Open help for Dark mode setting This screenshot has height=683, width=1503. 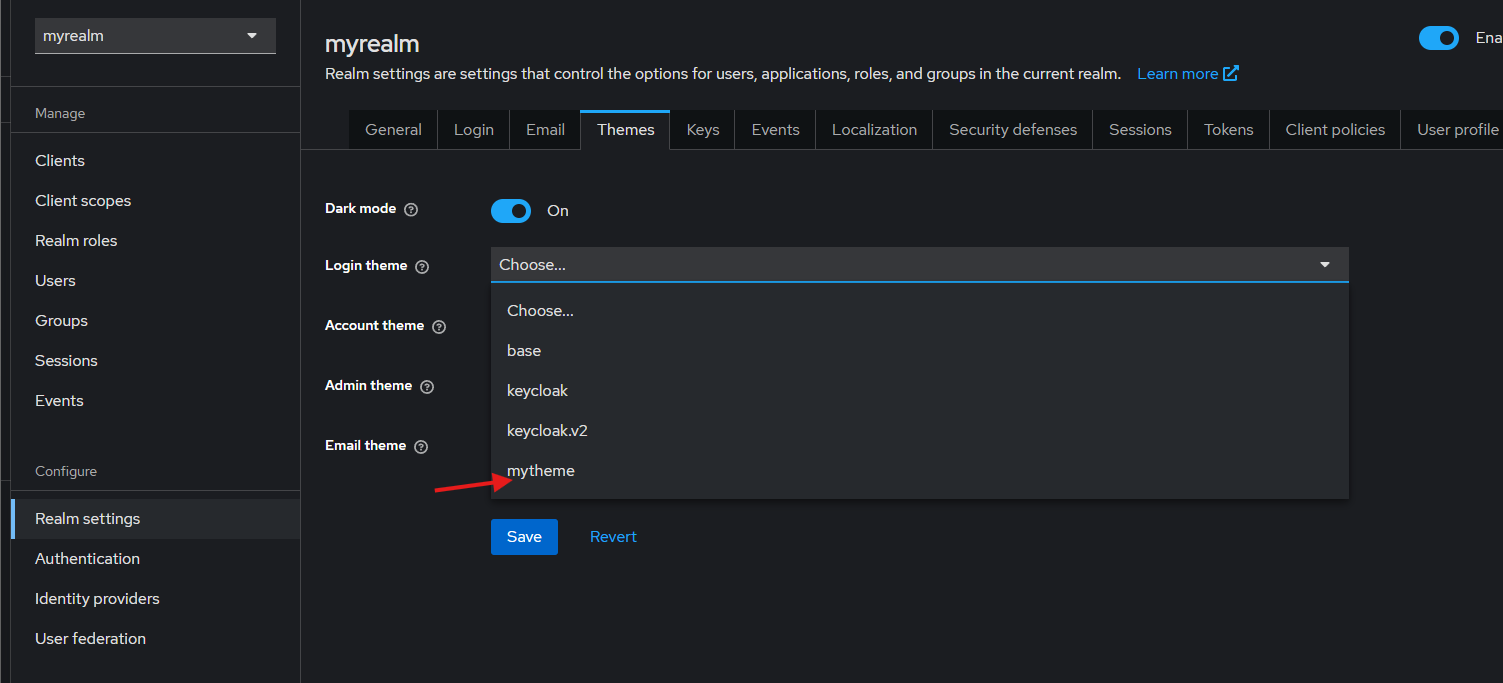(411, 210)
